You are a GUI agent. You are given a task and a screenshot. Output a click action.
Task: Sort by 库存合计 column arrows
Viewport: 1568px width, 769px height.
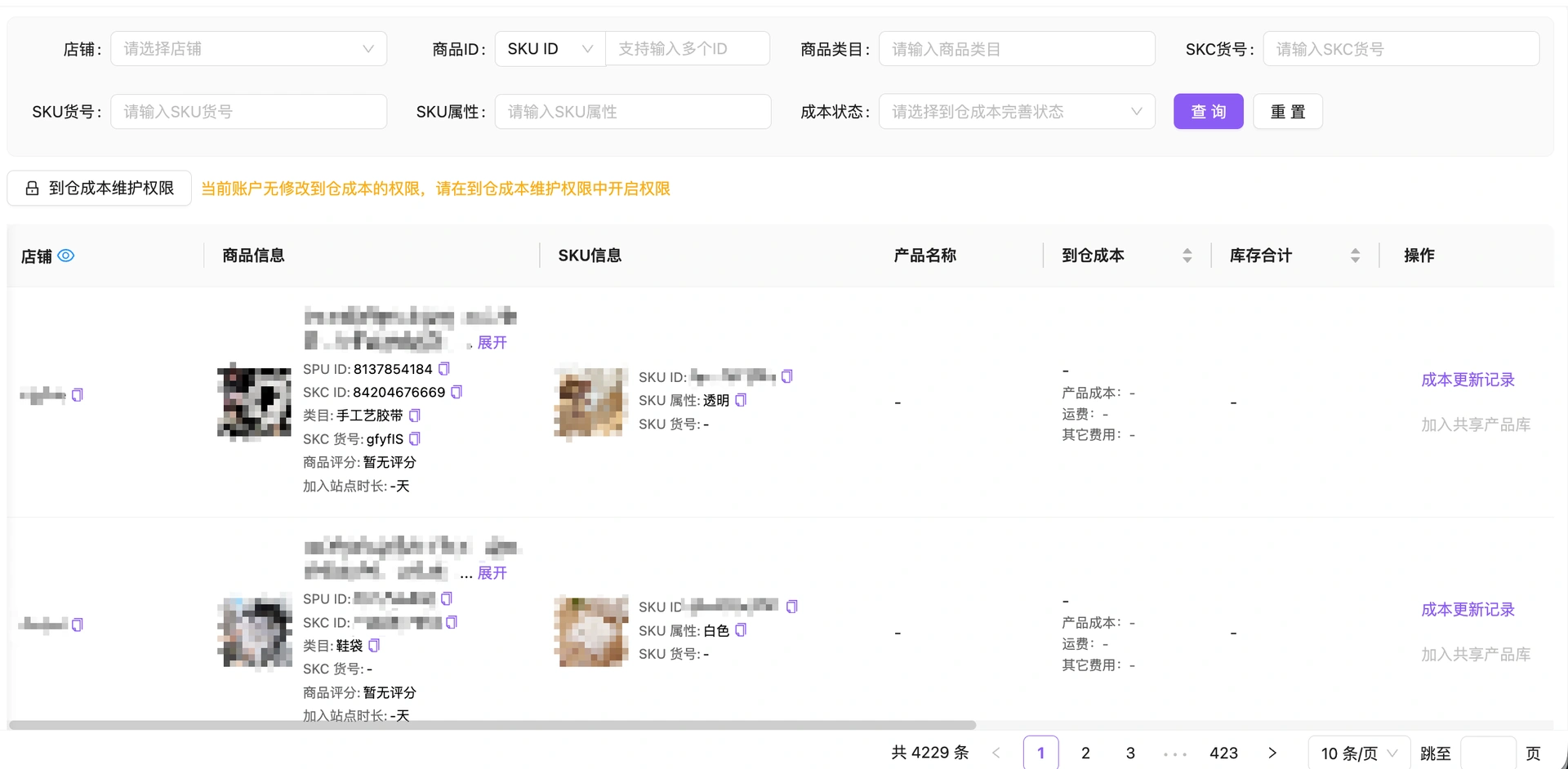pyautogui.click(x=1355, y=256)
